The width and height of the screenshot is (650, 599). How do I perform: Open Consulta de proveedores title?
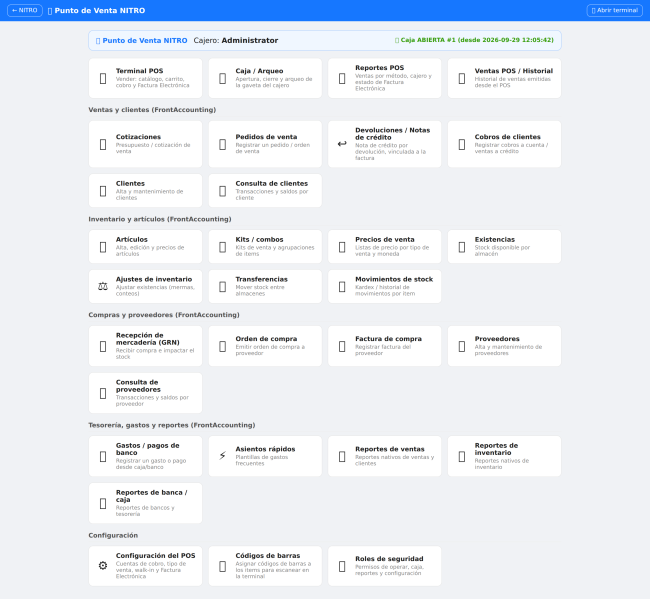138,386
